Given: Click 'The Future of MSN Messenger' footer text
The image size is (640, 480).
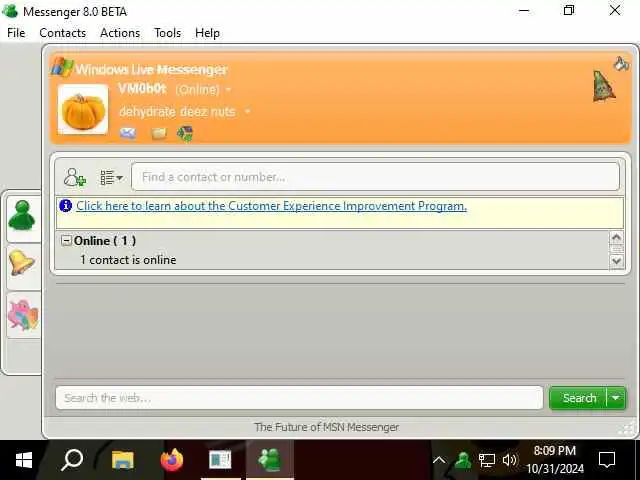Looking at the screenshot, I should tap(327, 427).
